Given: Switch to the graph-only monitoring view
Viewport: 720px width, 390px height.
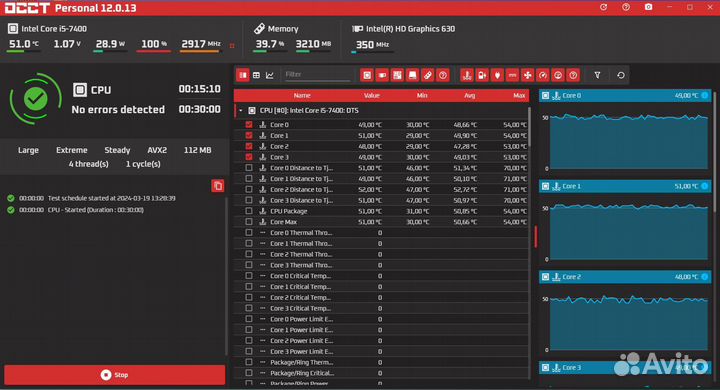Looking at the screenshot, I should pyautogui.click(x=270, y=75).
